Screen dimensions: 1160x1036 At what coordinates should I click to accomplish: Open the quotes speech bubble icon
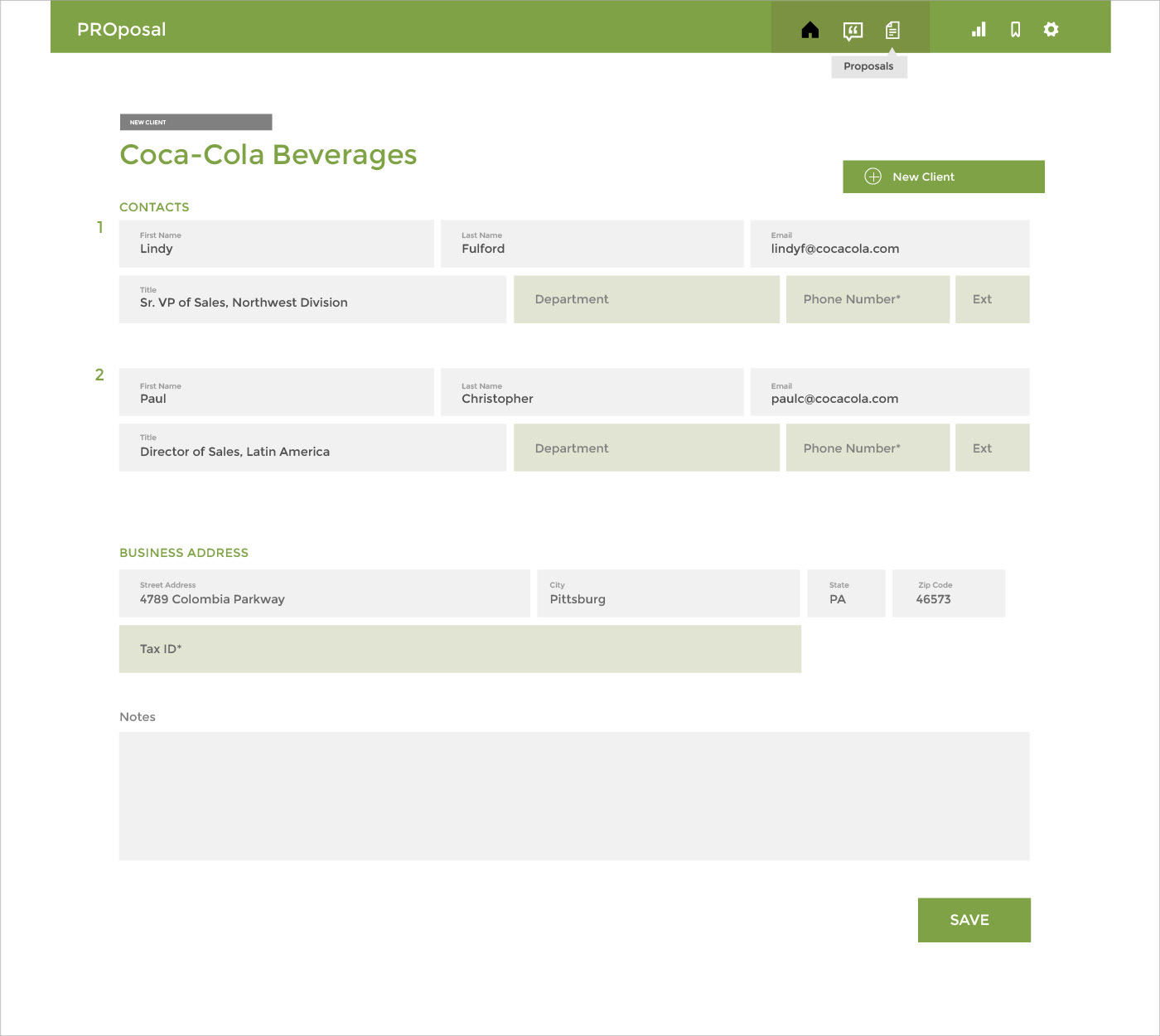tap(853, 31)
